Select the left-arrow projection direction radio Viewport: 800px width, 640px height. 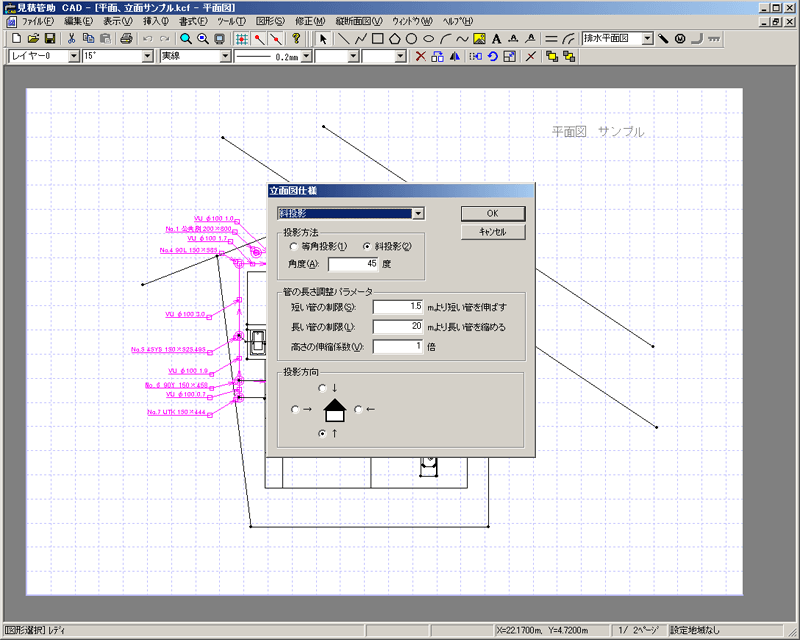[358, 409]
